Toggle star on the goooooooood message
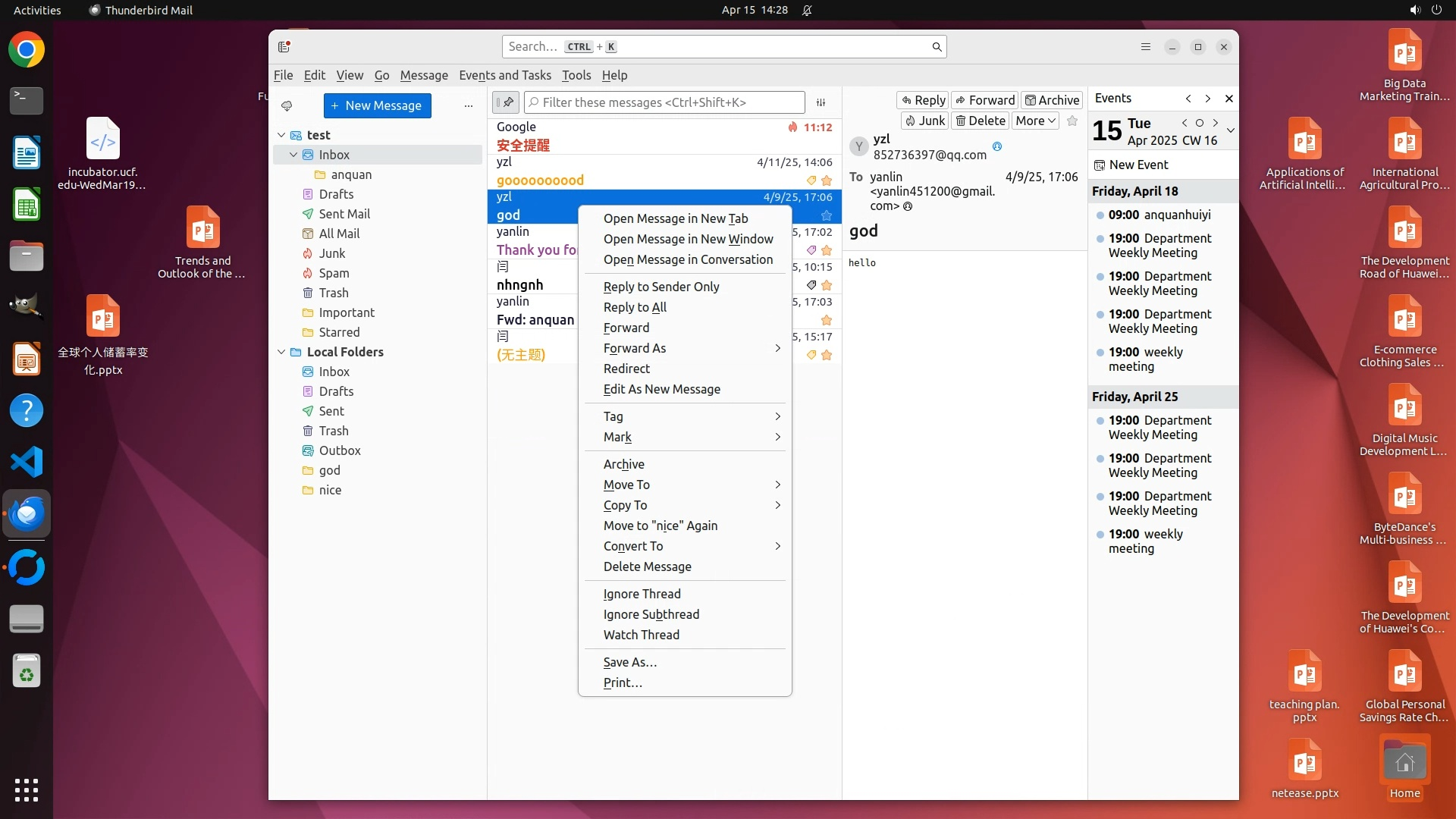Screen dimensions: 1456x819 click(827, 180)
